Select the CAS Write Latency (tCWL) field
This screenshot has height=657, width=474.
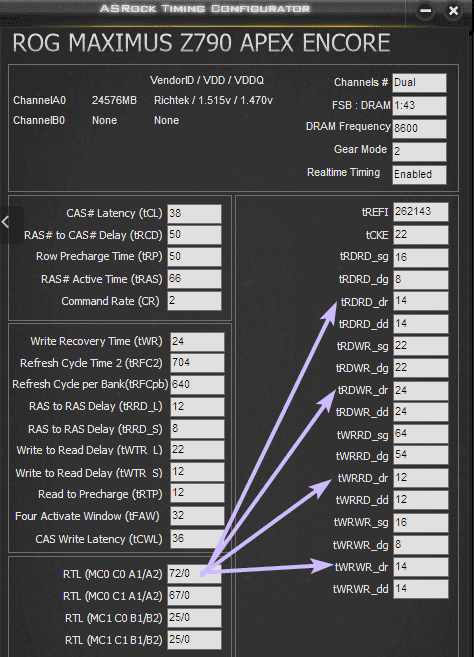[x=197, y=539]
